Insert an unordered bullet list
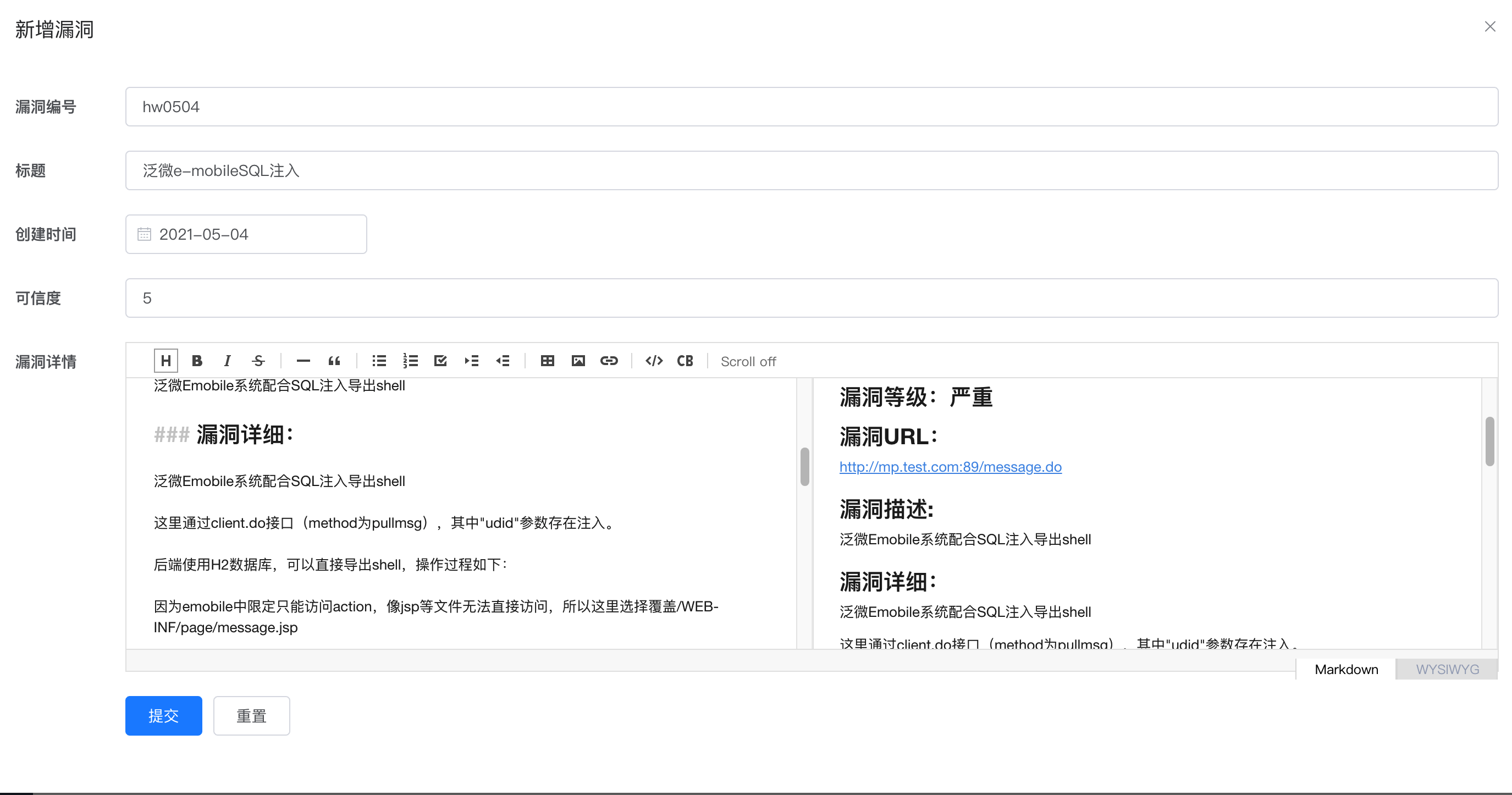1512x795 pixels. coord(379,361)
